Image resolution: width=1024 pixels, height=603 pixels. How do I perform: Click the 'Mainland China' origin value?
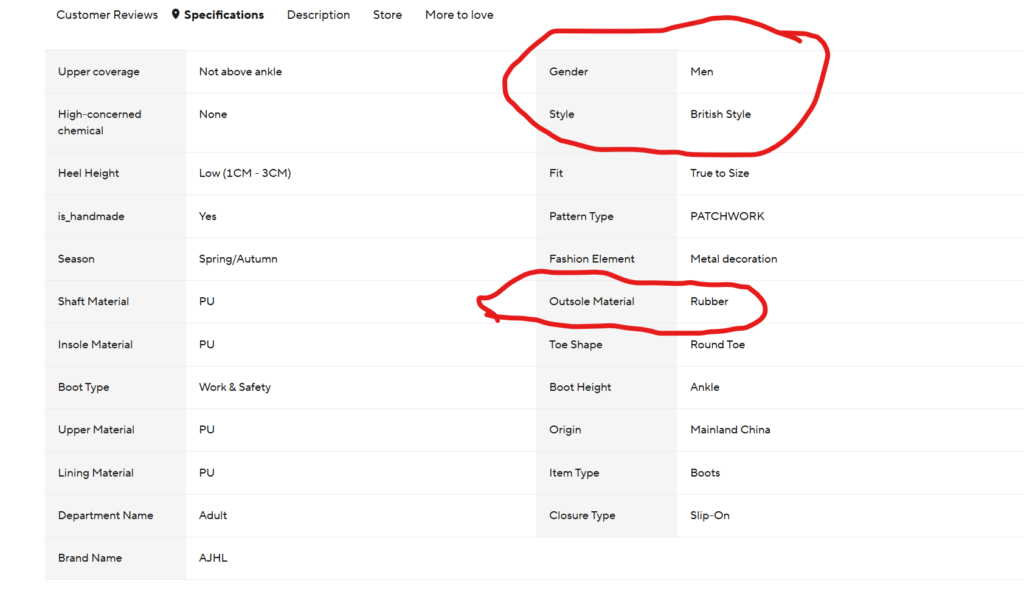(730, 430)
